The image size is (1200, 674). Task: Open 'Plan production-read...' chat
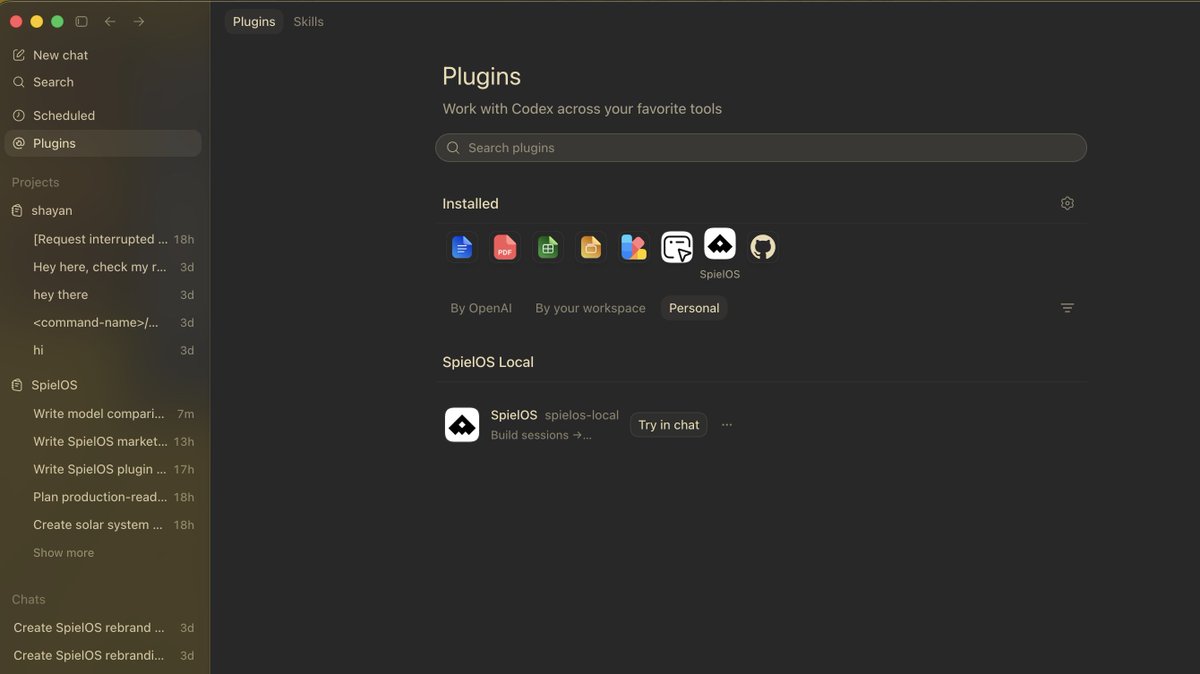[x=103, y=497]
